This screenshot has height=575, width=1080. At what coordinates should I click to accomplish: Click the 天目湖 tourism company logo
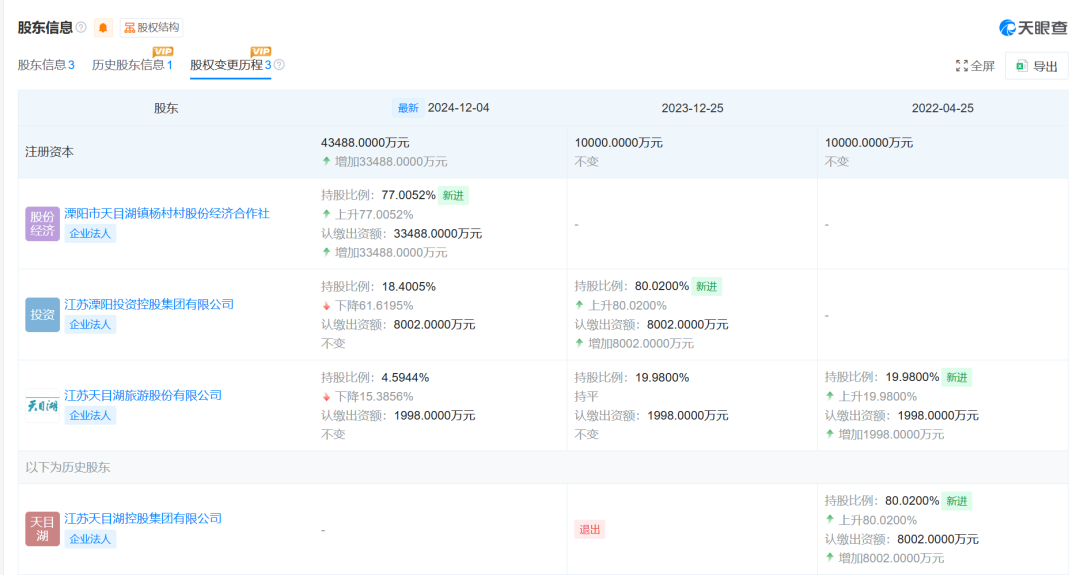point(43,405)
